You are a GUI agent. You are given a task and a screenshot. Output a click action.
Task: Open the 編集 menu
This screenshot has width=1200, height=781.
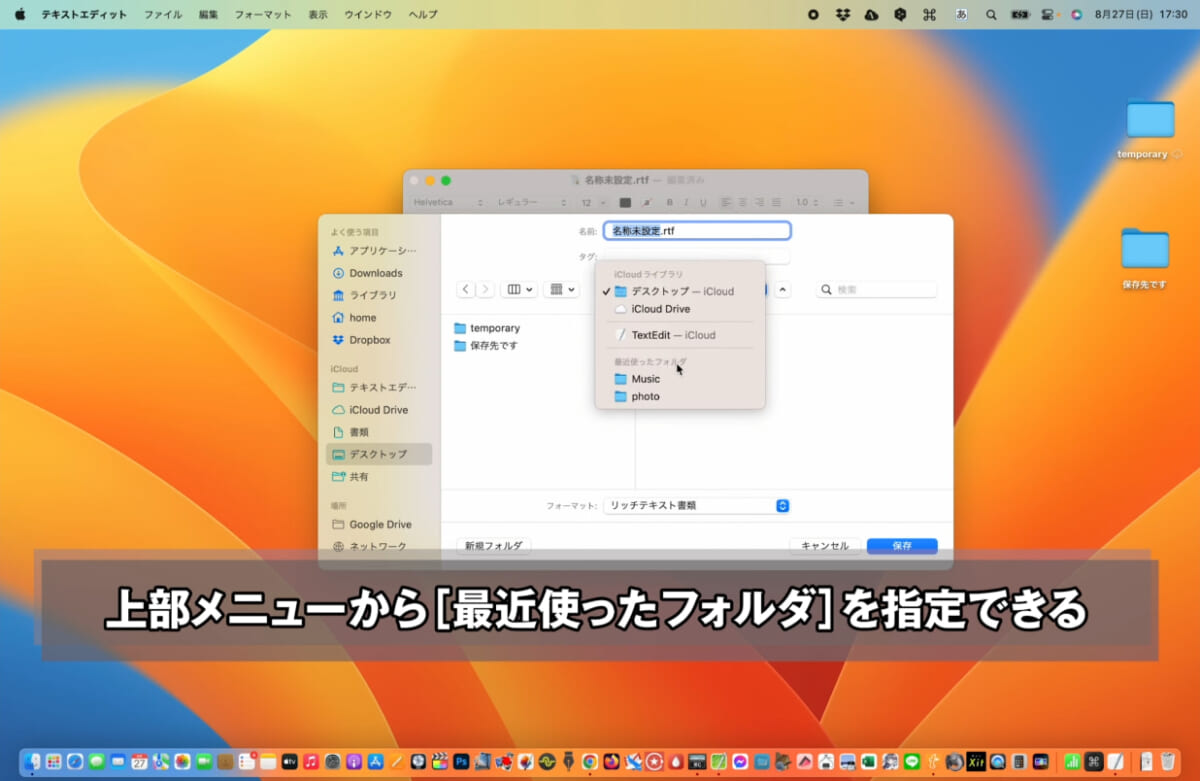click(x=208, y=14)
